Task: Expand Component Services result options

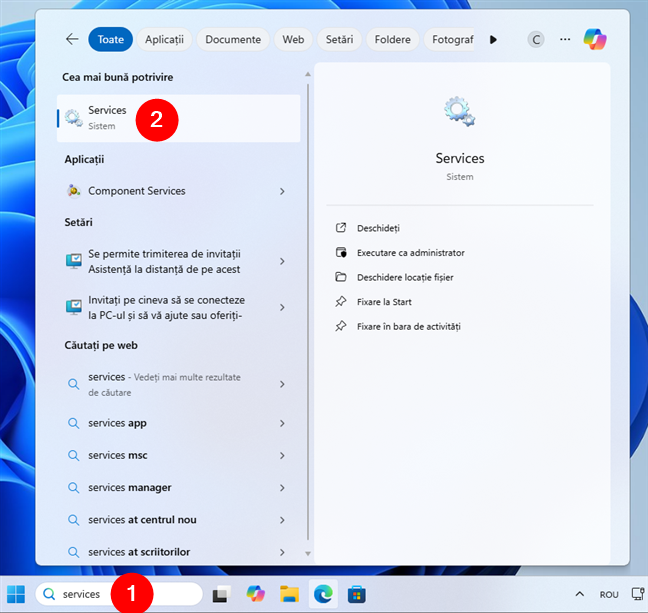Action: point(282,191)
